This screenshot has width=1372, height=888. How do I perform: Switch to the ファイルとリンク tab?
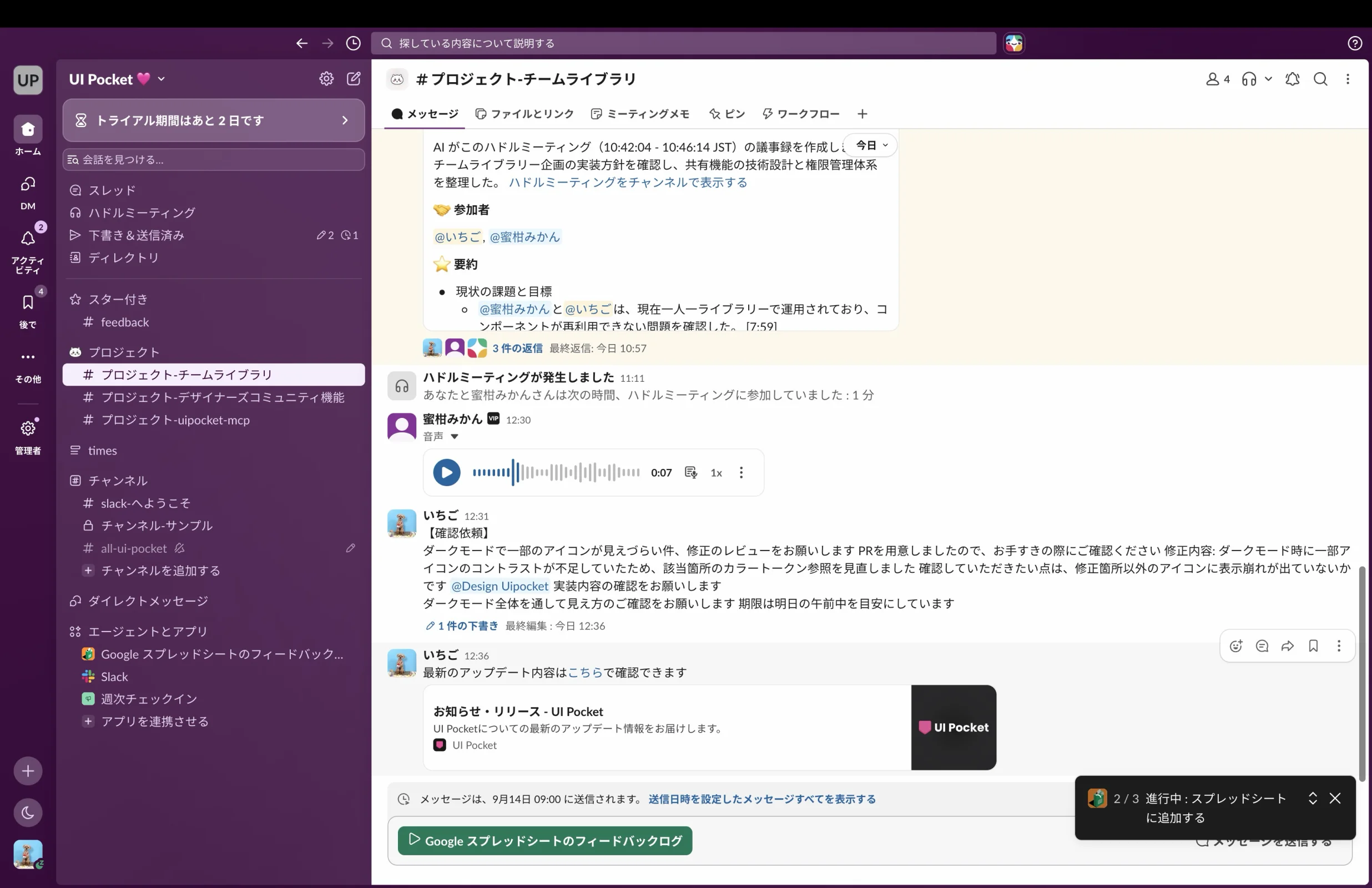click(x=524, y=114)
